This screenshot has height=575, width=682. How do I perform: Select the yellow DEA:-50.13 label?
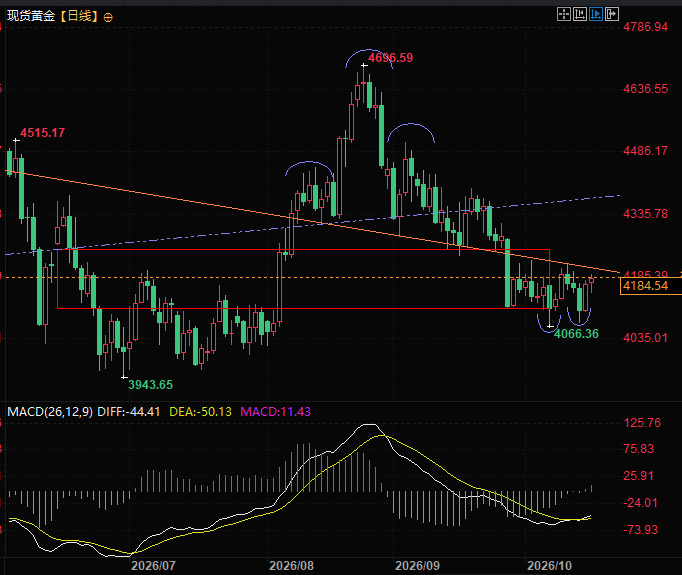[x=201, y=411]
